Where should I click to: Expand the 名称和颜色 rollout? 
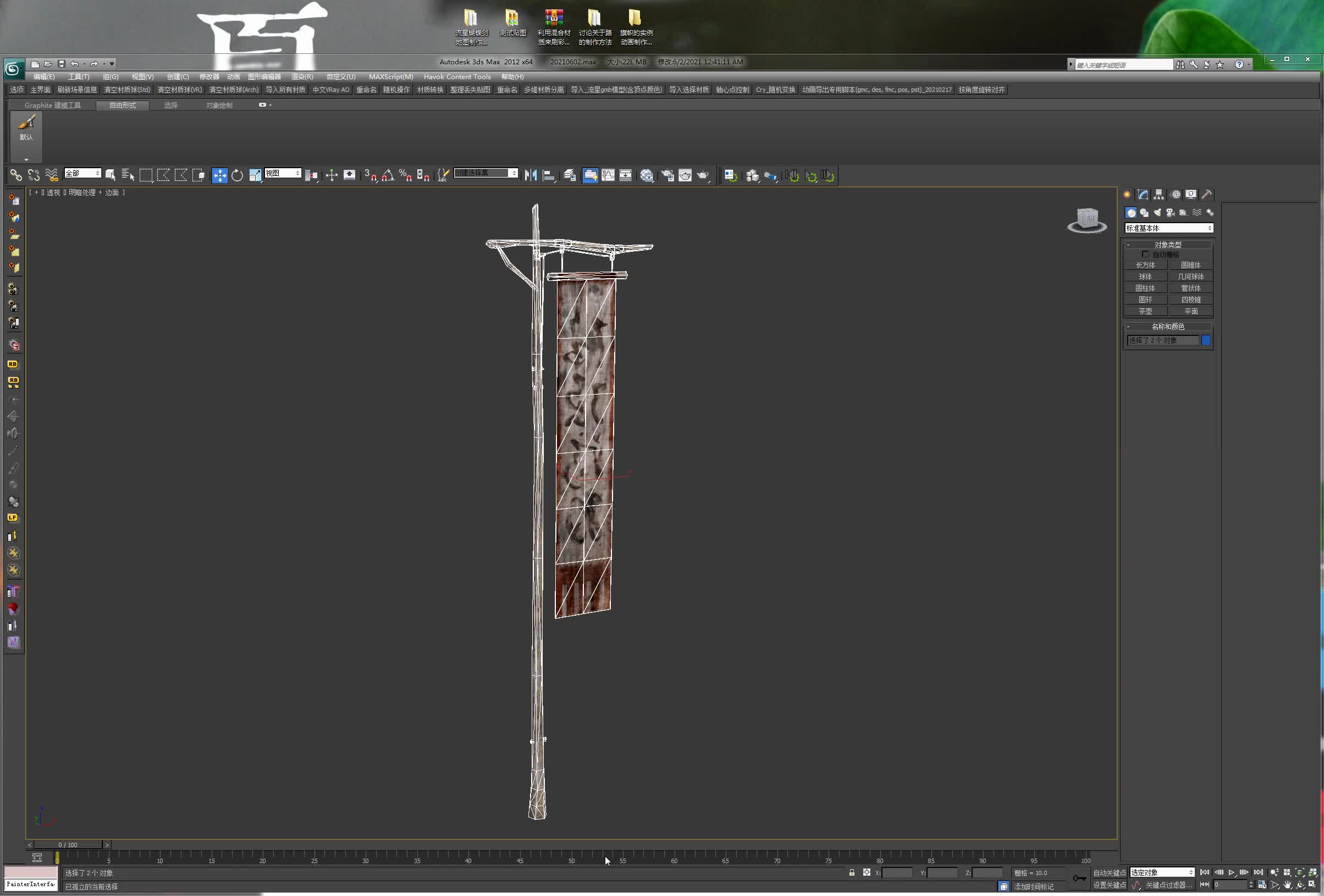pyautogui.click(x=1167, y=326)
